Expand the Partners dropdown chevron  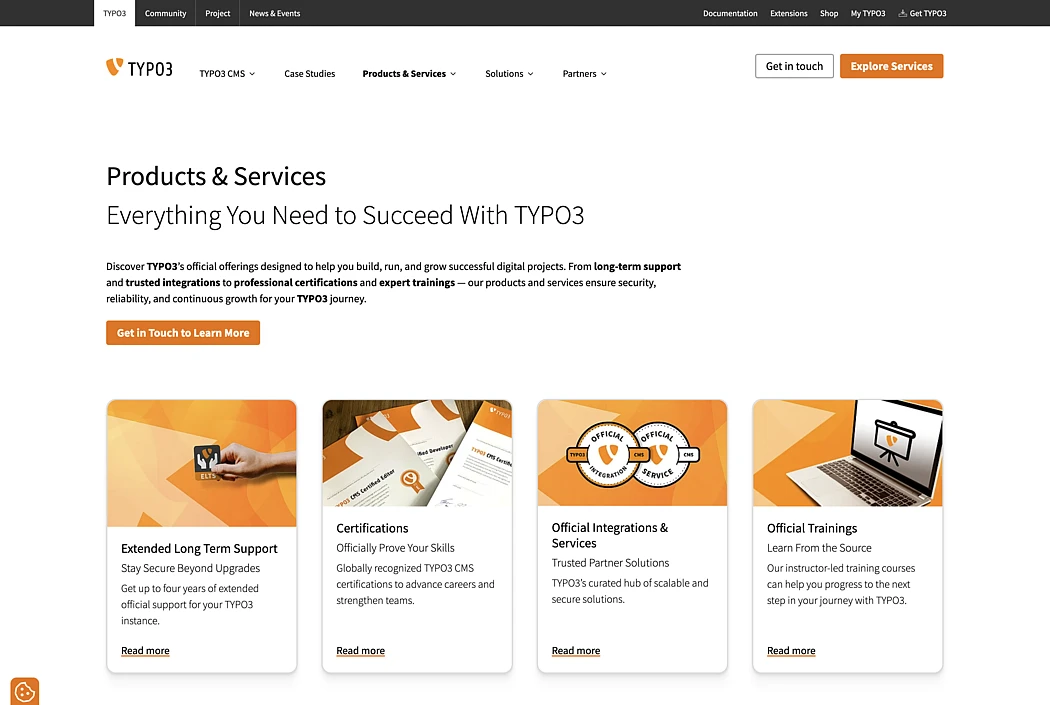(603, 74)
